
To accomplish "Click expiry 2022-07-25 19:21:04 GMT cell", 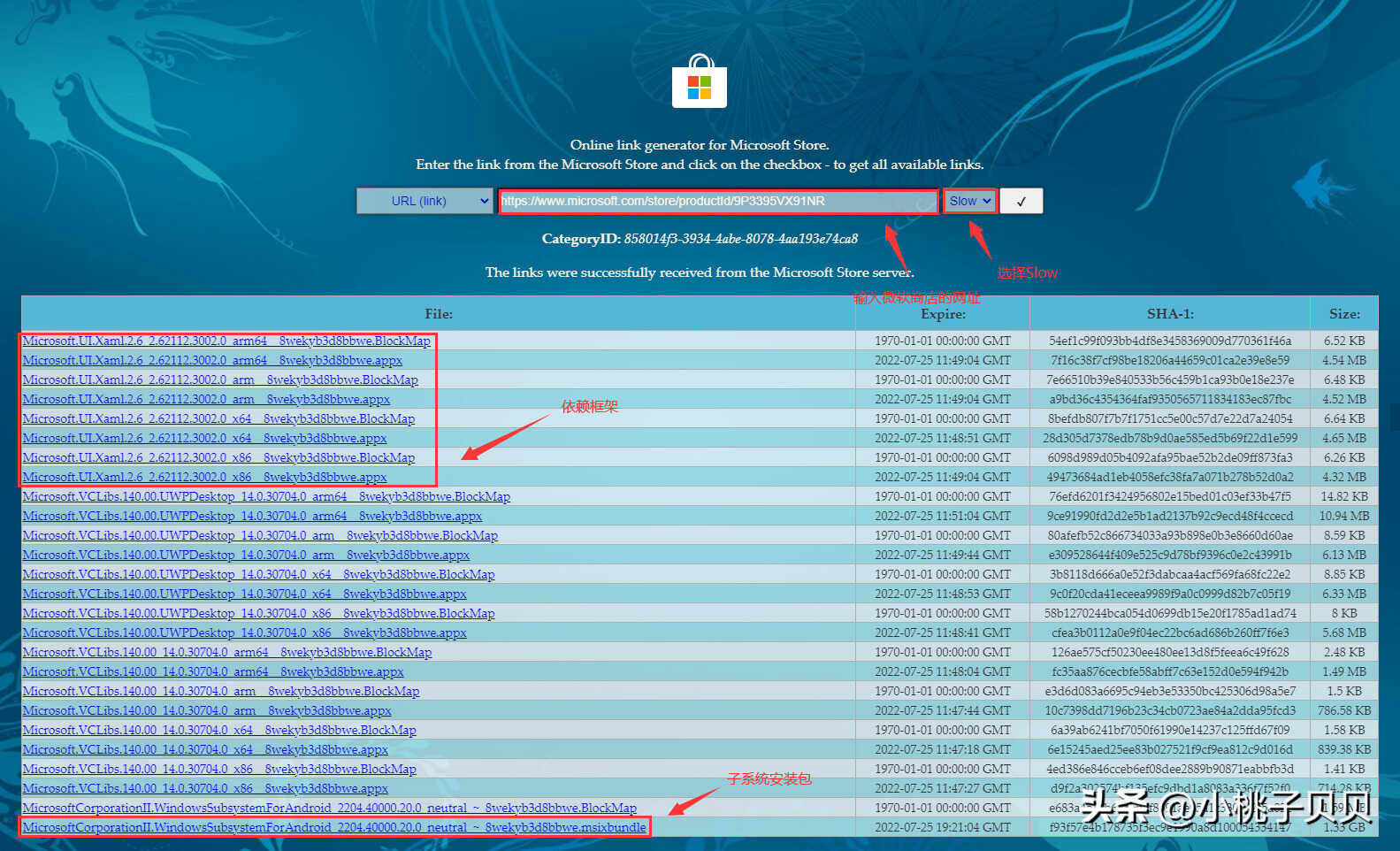I will click(x=943, y=827).
